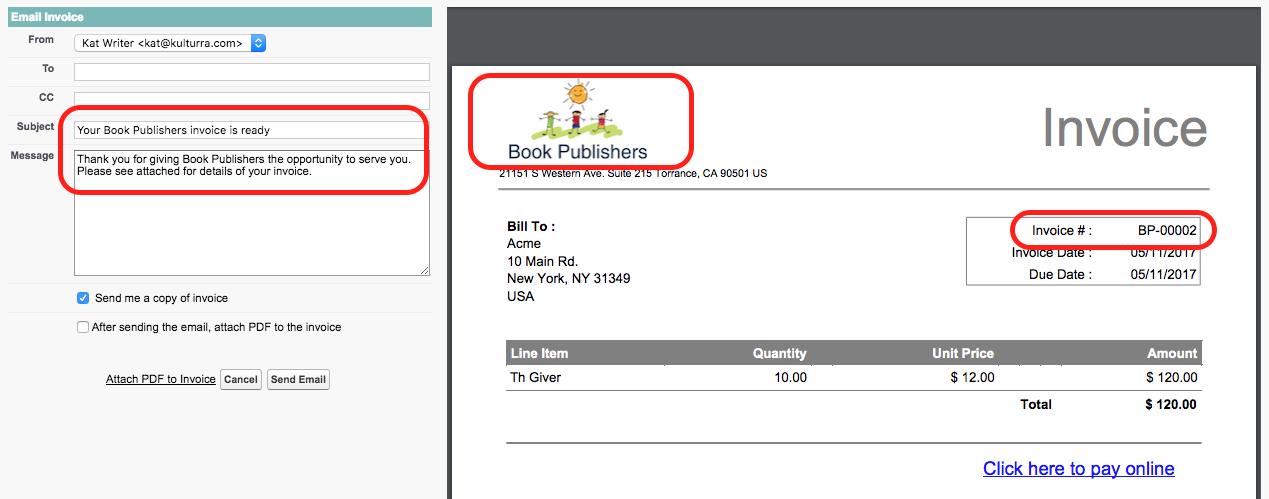This screenshot has width=1269, height=499.
Task: Click the '10 Main Rd.' address line
Action: [x=542, y=261]
